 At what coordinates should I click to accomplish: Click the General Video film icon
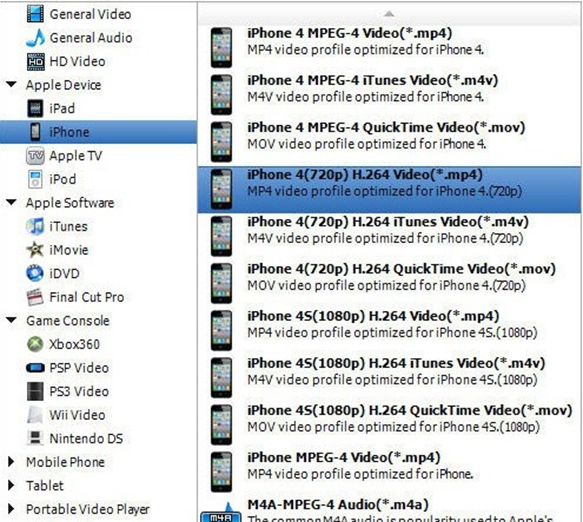[35, 14]
